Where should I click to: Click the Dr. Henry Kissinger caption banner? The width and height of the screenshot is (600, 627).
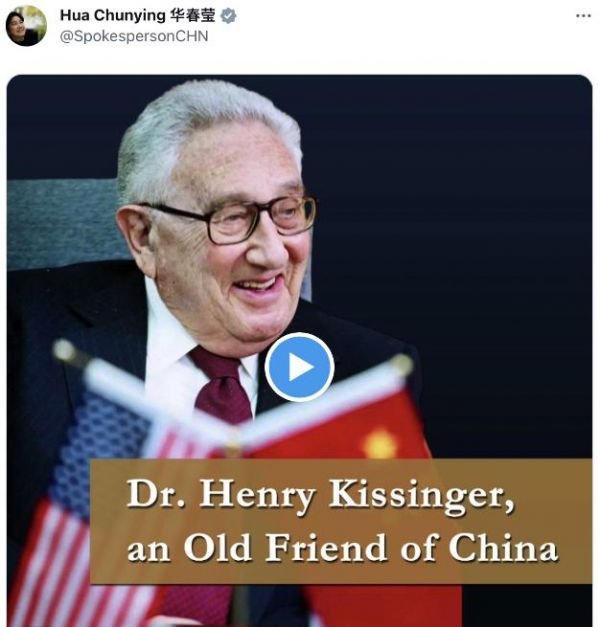(x=341, y=521)
